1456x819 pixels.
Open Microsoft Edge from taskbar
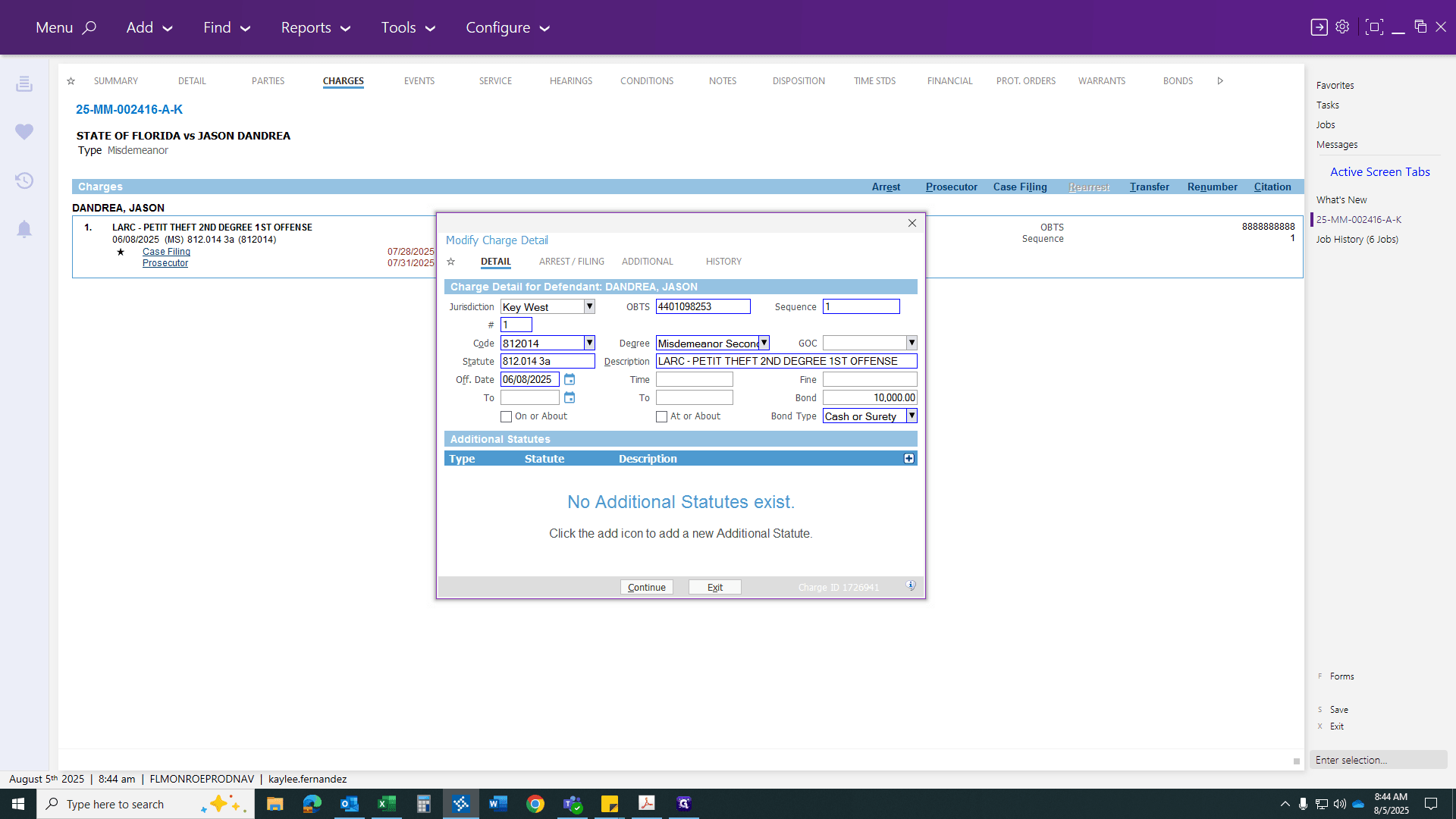point(312,804)
